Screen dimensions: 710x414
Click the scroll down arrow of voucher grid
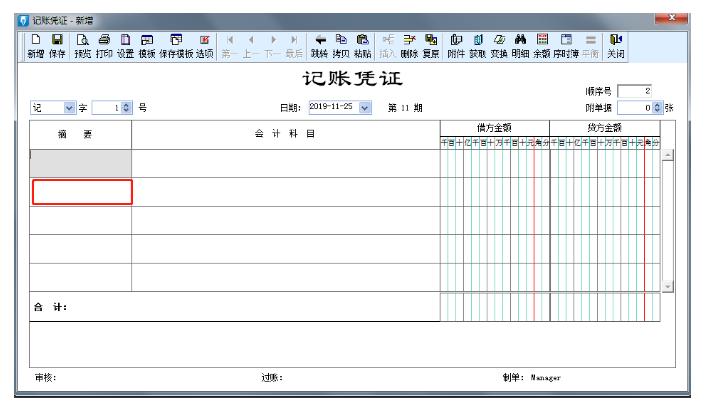point(667,286)
